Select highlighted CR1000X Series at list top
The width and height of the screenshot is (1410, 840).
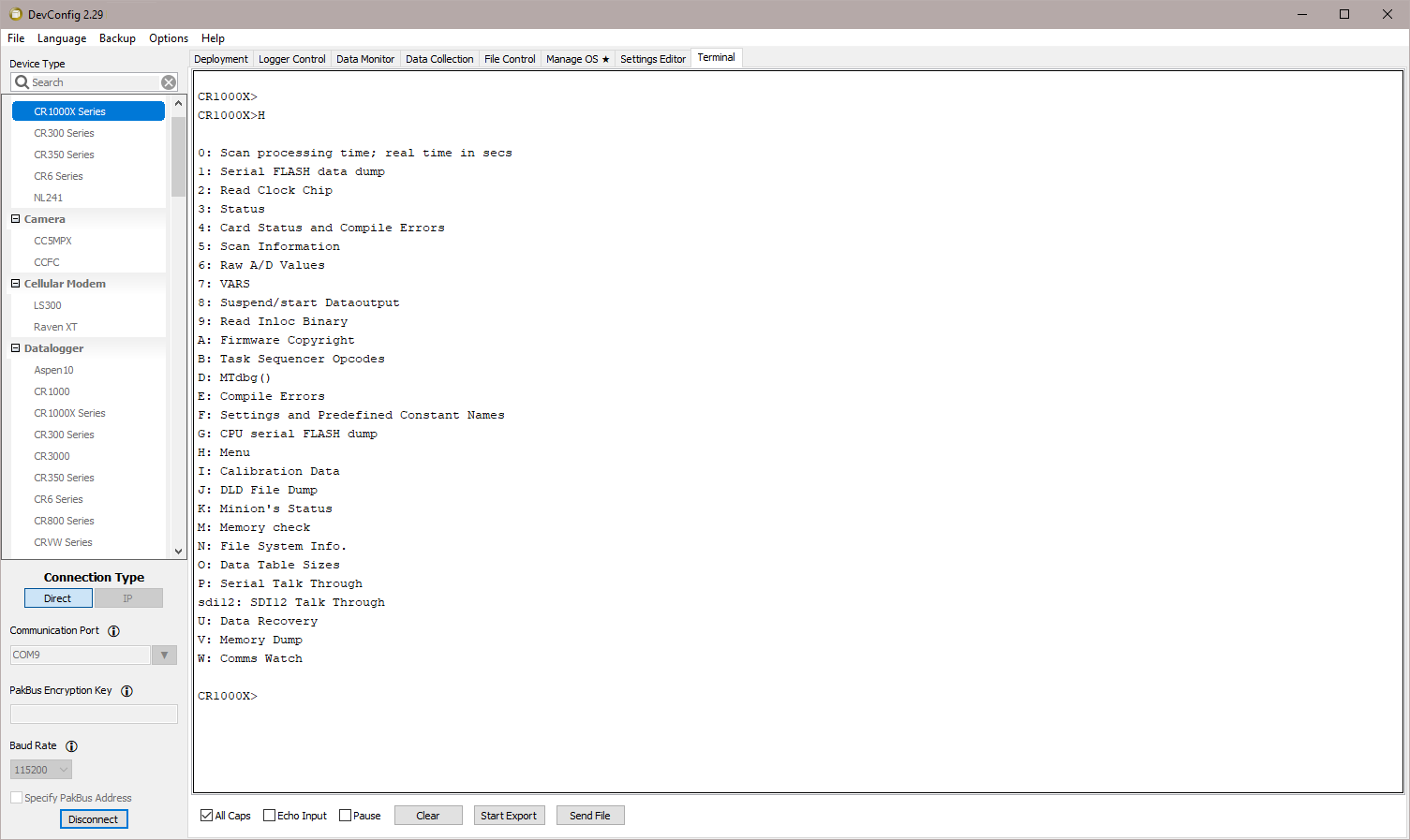88,111
